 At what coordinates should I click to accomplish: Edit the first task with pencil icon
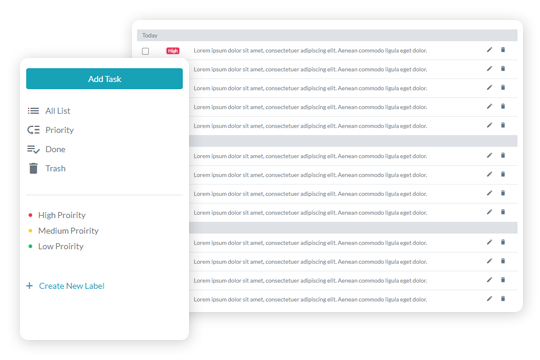pyautogui.click(x=489, y=50)
